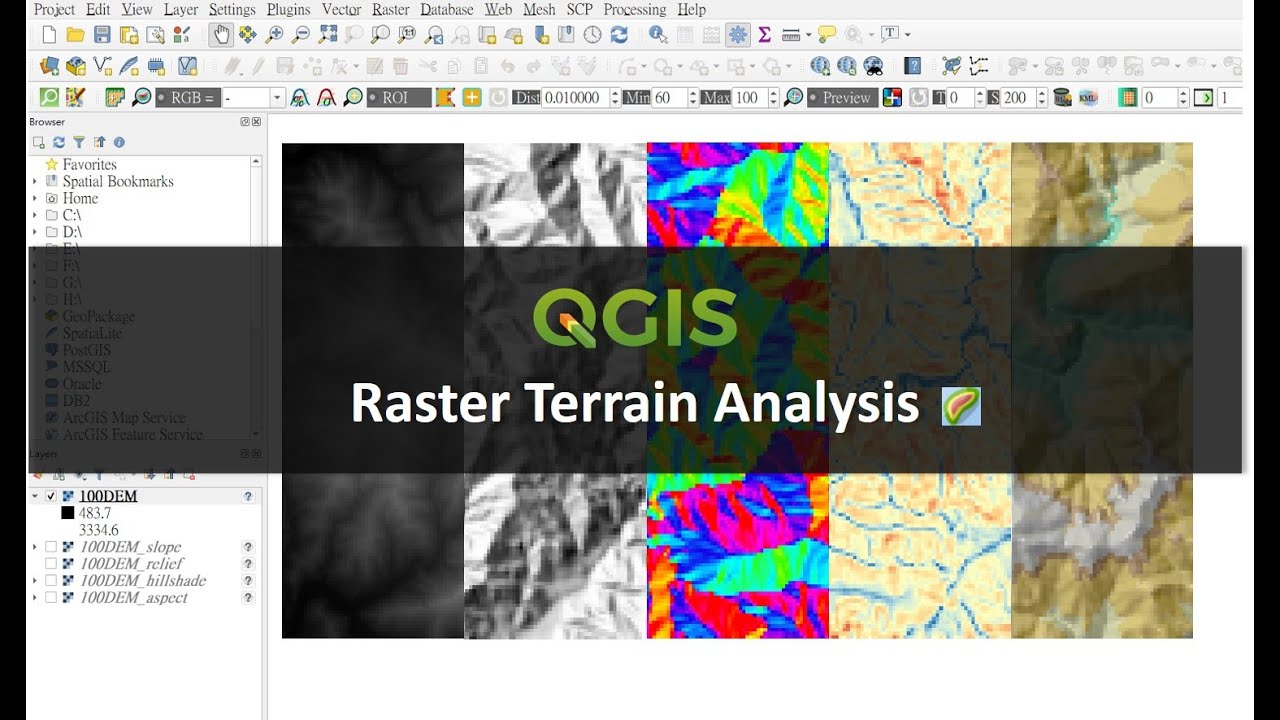The height and width of the screenshot is (720, 1280).
Task: Select the 100DEM_aspect layer name
Action: coord(134,598)
